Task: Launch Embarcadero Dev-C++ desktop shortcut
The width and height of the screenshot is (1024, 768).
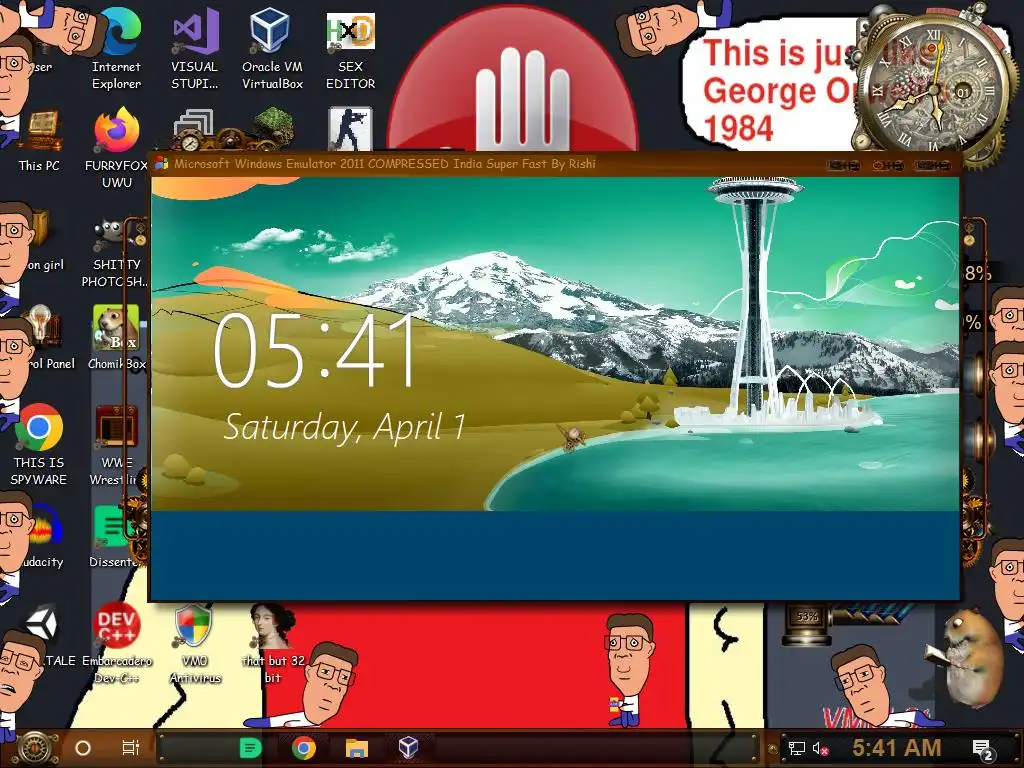Action: (117, 643)
